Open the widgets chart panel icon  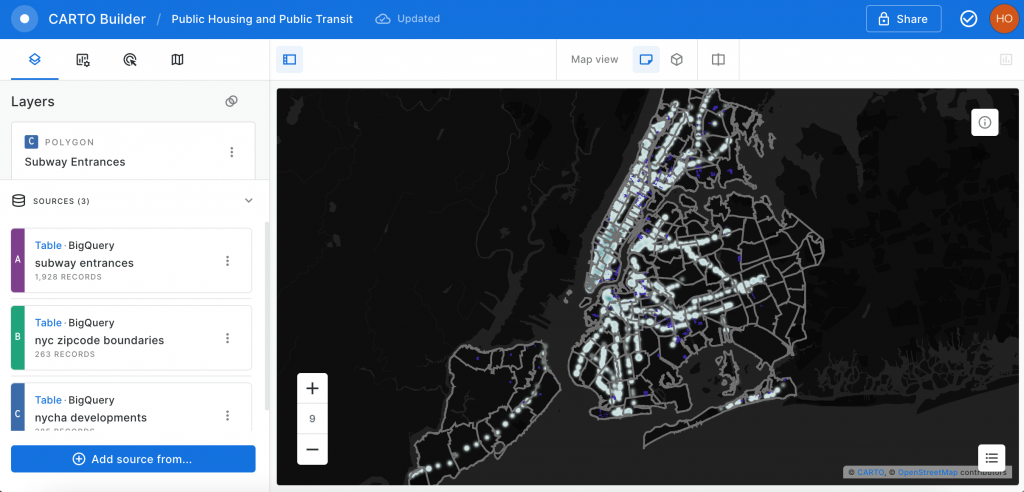click(x=1006, y=59)
